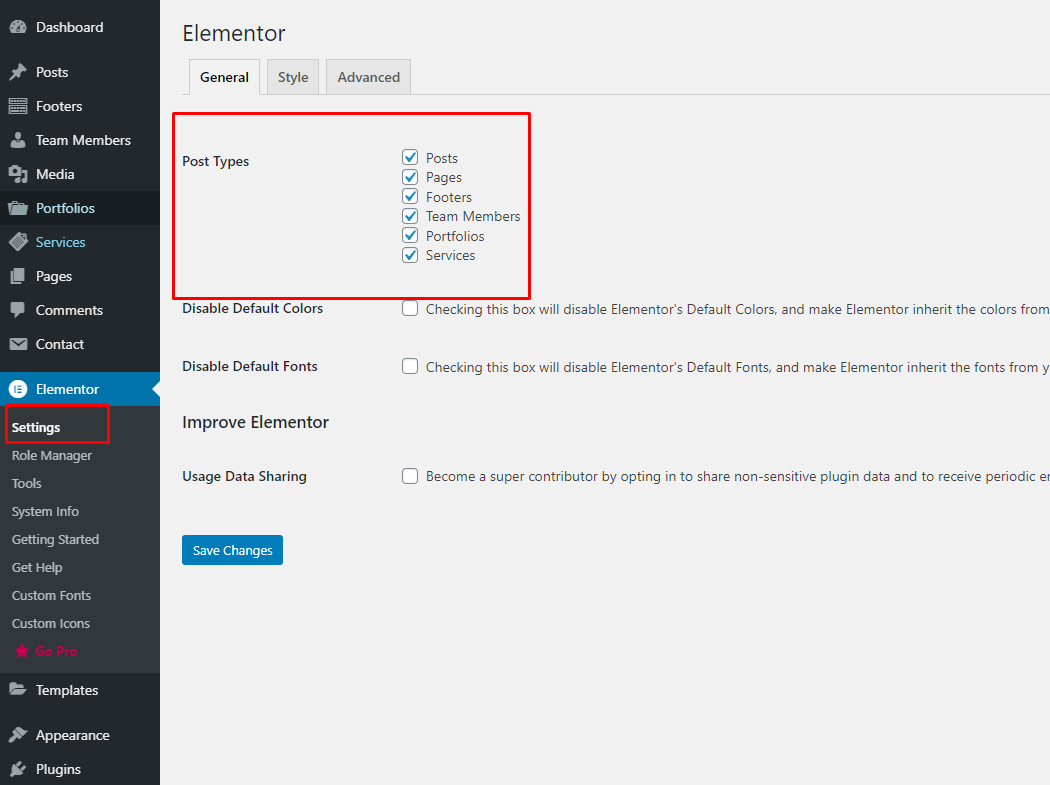
Task: Open Role Manager submenu link
Action: [52, 455]
